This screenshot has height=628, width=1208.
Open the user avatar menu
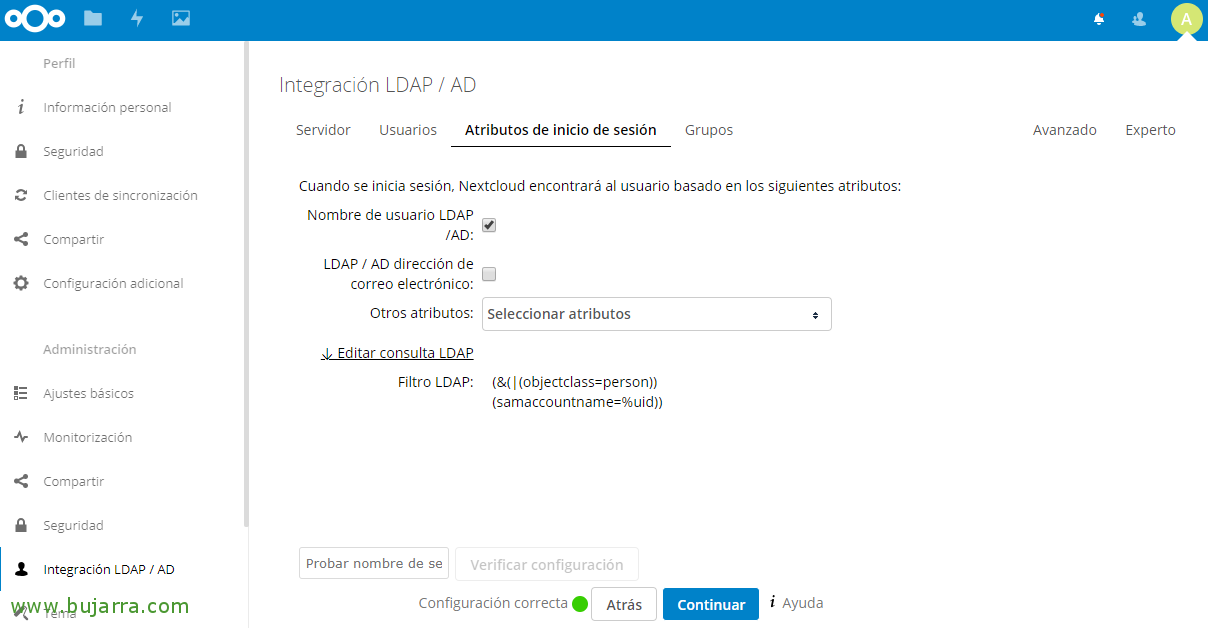coord(1186,19)
